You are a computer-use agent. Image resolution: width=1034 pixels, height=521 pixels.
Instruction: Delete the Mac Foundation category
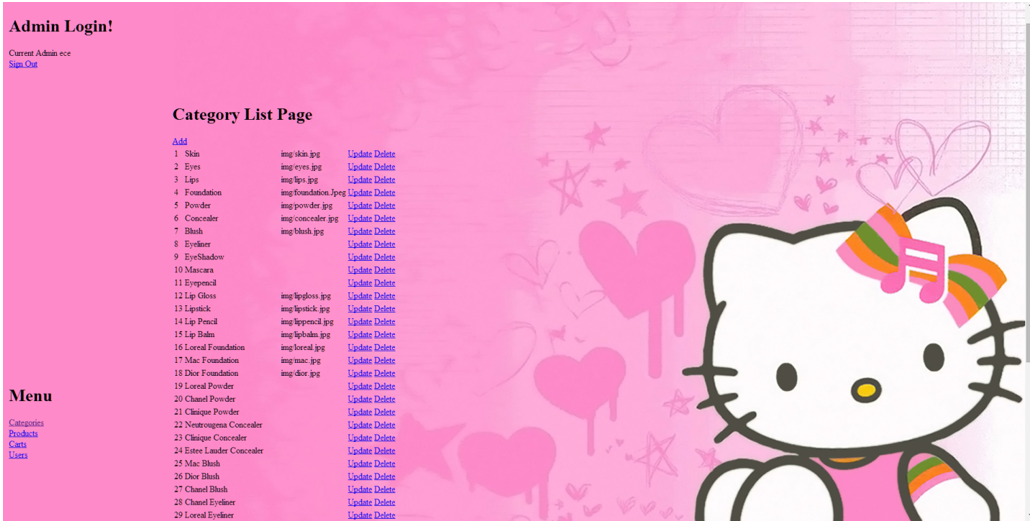click(x=384, y=361)
